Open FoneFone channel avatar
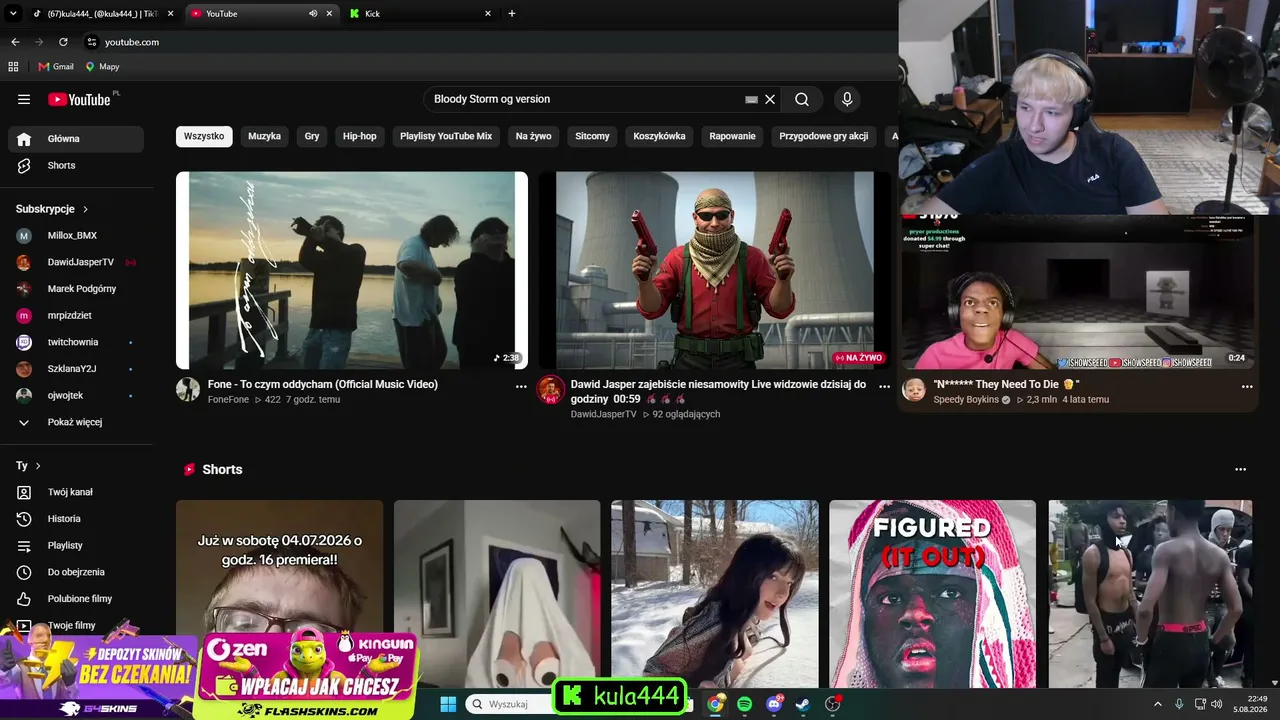This screenshot has height=720, width=1280. [188, 390]
